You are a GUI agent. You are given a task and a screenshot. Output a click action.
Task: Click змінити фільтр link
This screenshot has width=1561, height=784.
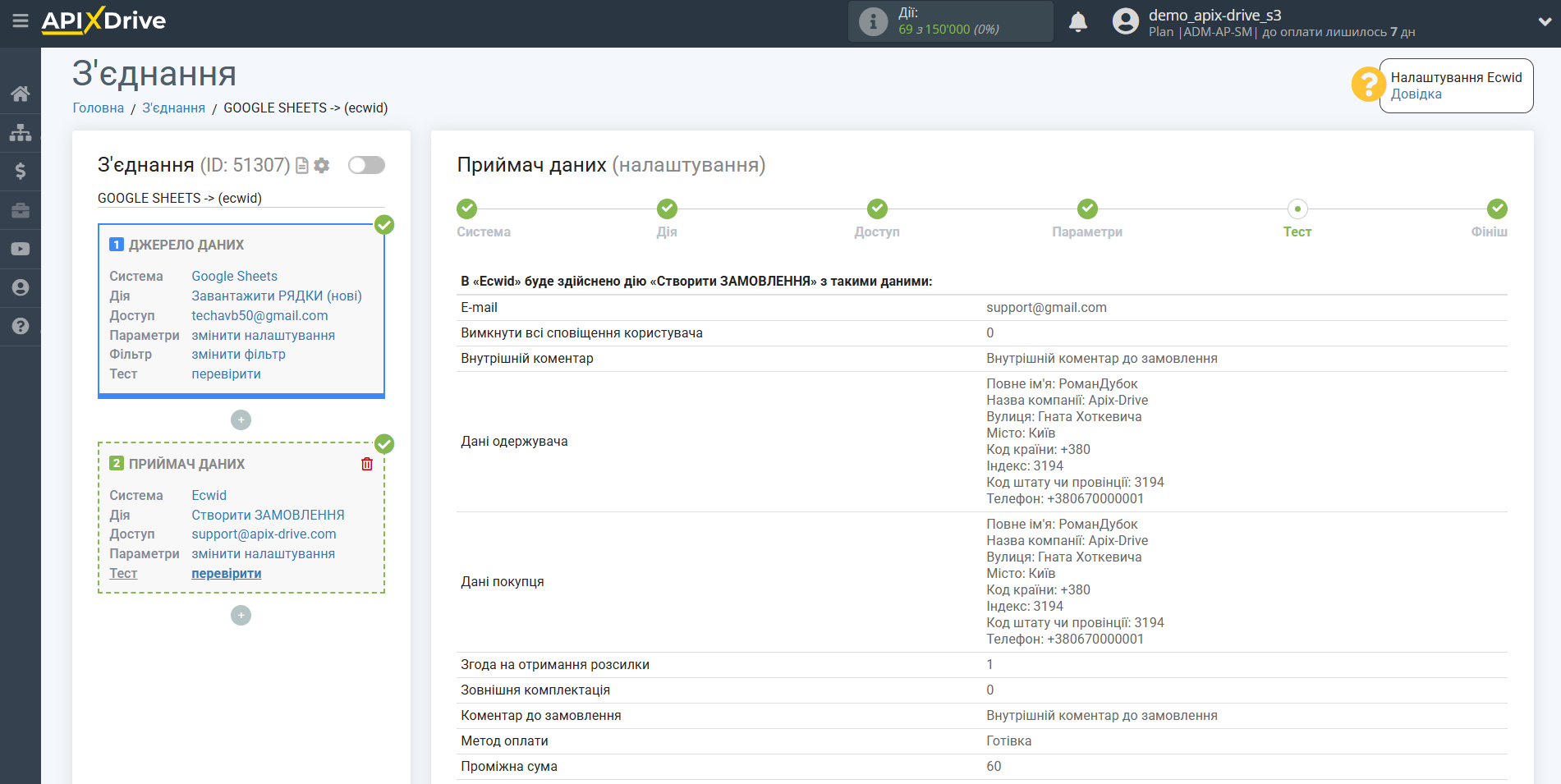click(x=238, y=355)
